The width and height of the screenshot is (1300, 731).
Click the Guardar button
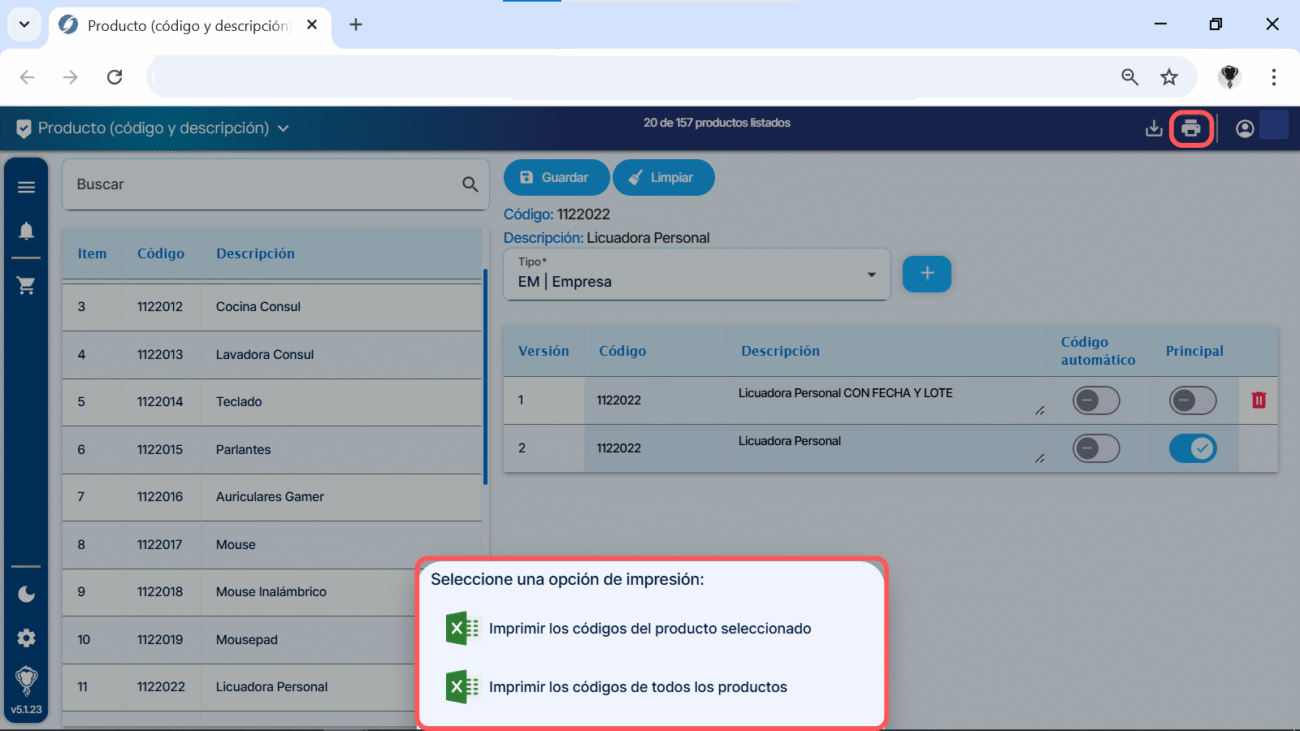[x=556, y=177]
